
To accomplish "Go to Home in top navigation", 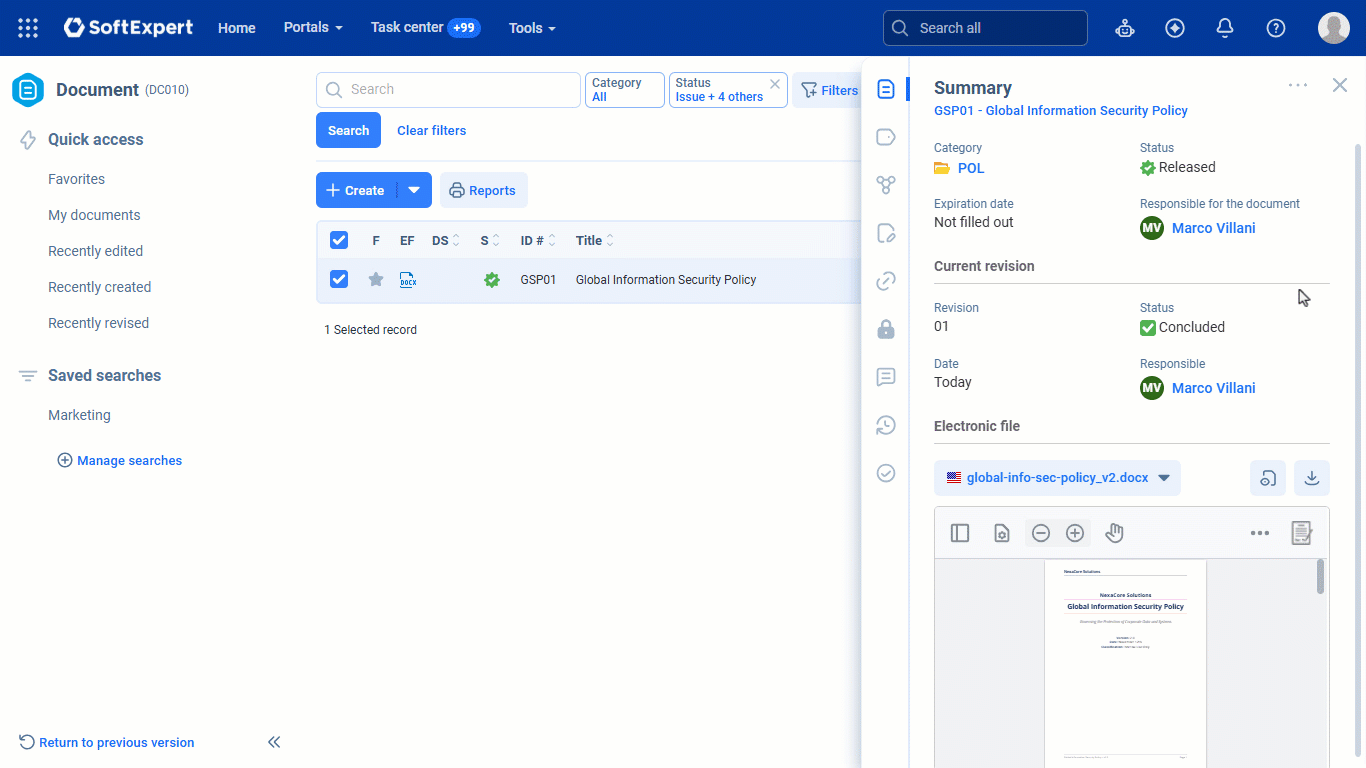I will 237,28.
